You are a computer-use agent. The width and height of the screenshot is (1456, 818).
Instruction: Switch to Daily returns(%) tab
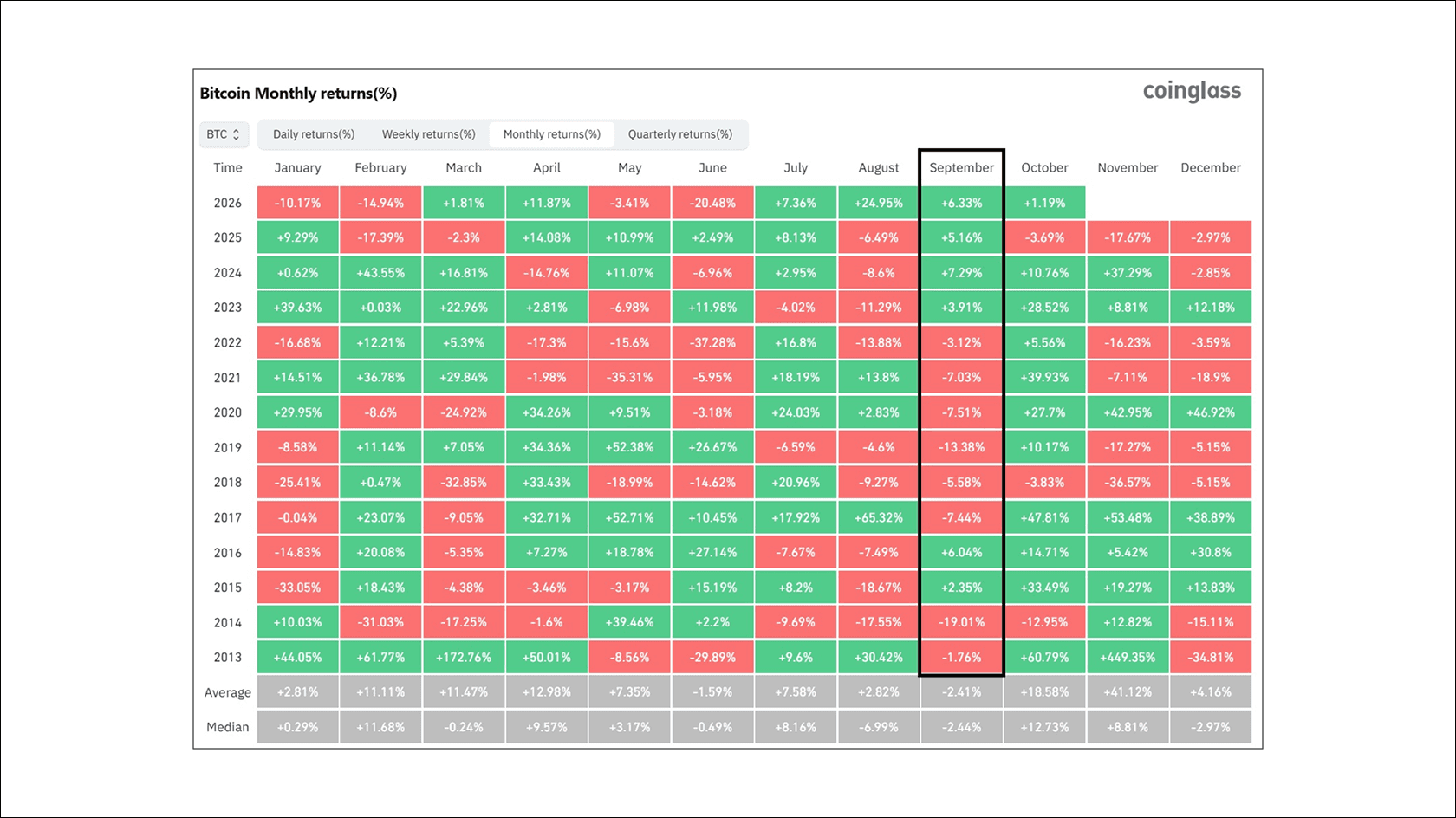click(314, 134)
